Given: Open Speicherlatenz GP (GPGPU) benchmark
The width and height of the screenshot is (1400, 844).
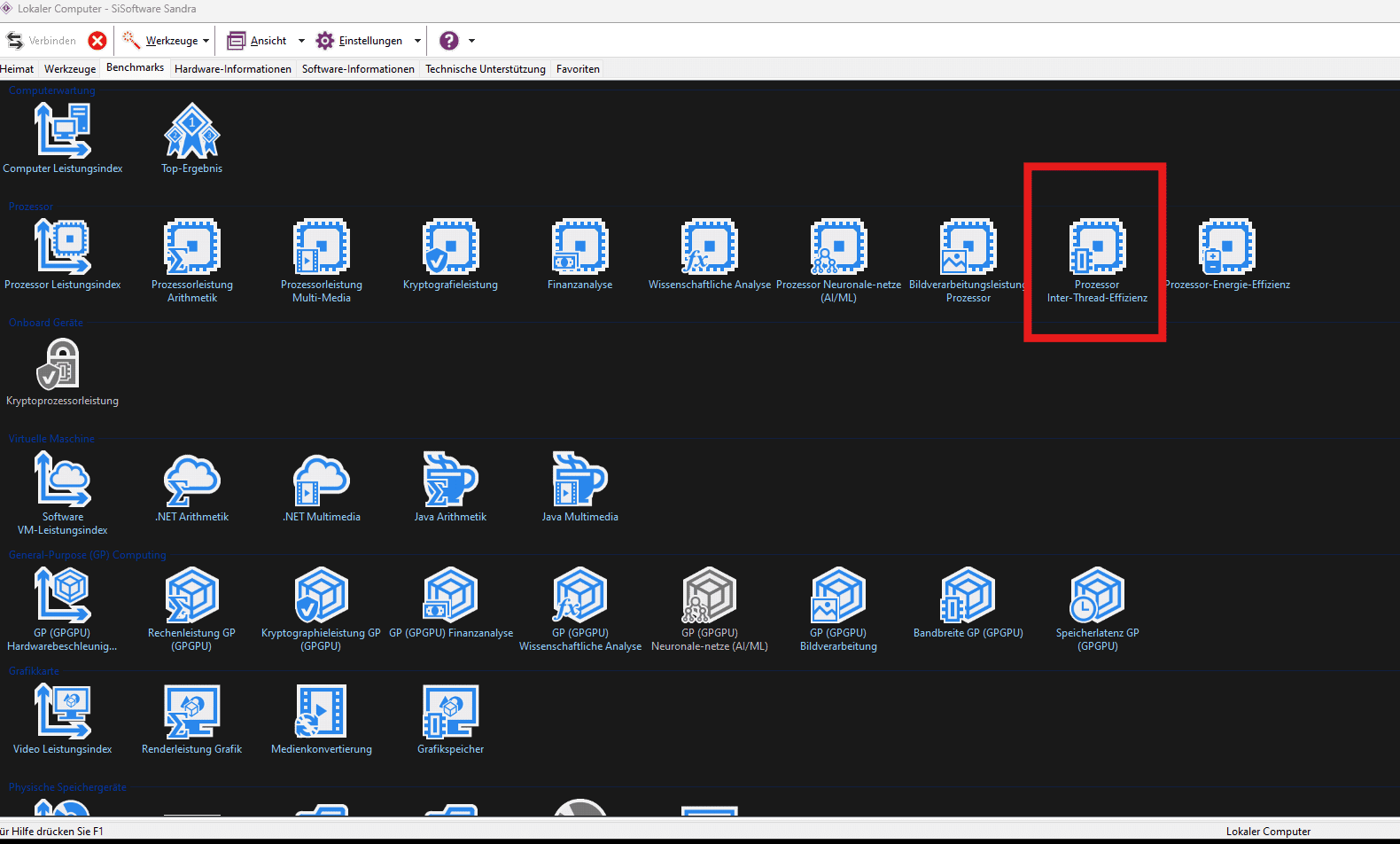Looking at the screenshot, I should tap(1098, 609).
